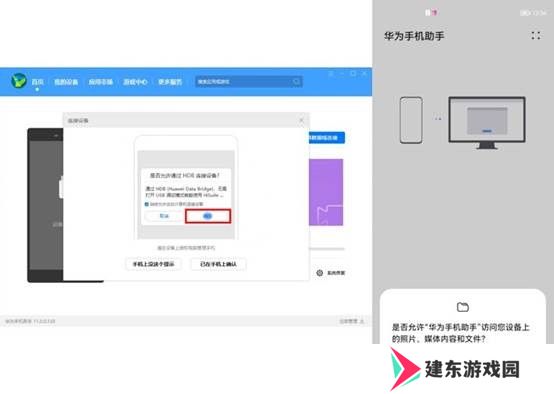The image size is (554, 394).
Task: Open the gear settings icon near 系统恢复
Action: 320,272
